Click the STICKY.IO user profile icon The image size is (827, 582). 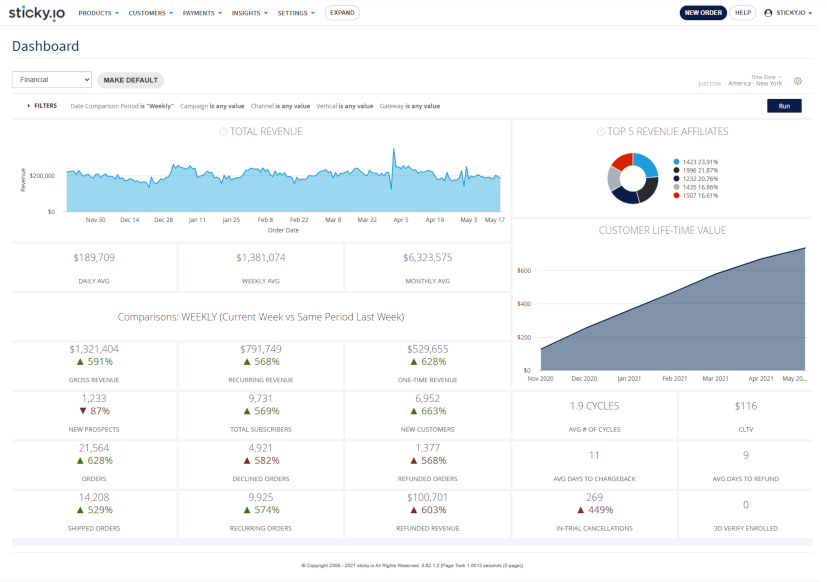[x=768, y=13]
